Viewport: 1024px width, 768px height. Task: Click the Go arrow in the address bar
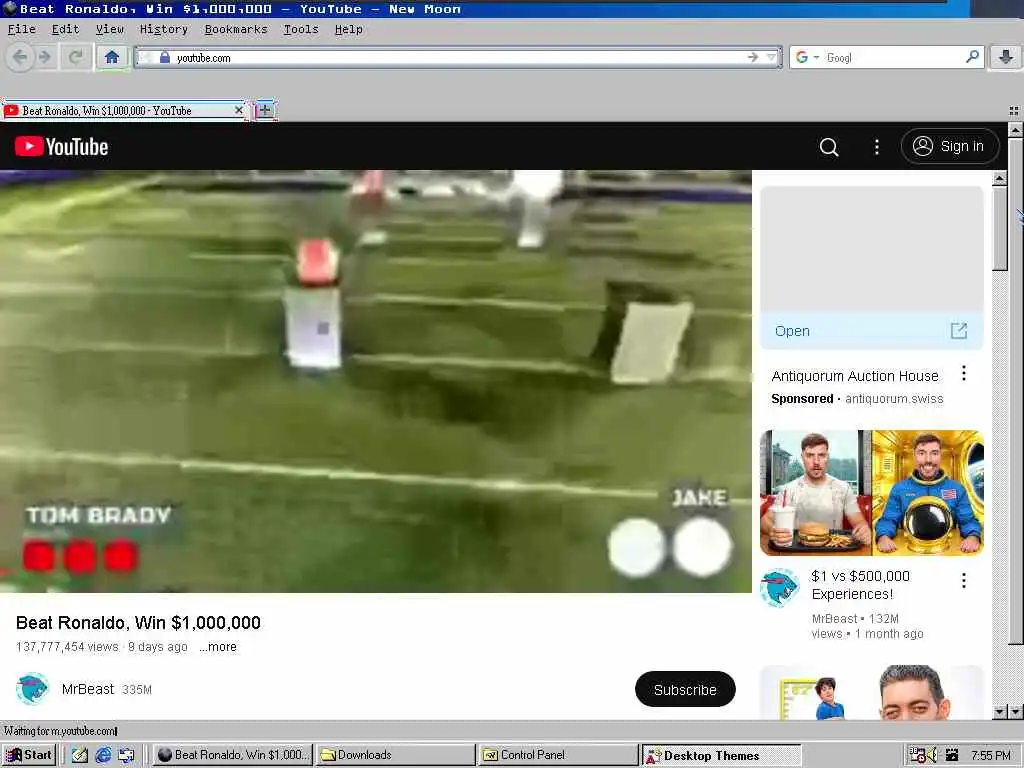point(753,57)
